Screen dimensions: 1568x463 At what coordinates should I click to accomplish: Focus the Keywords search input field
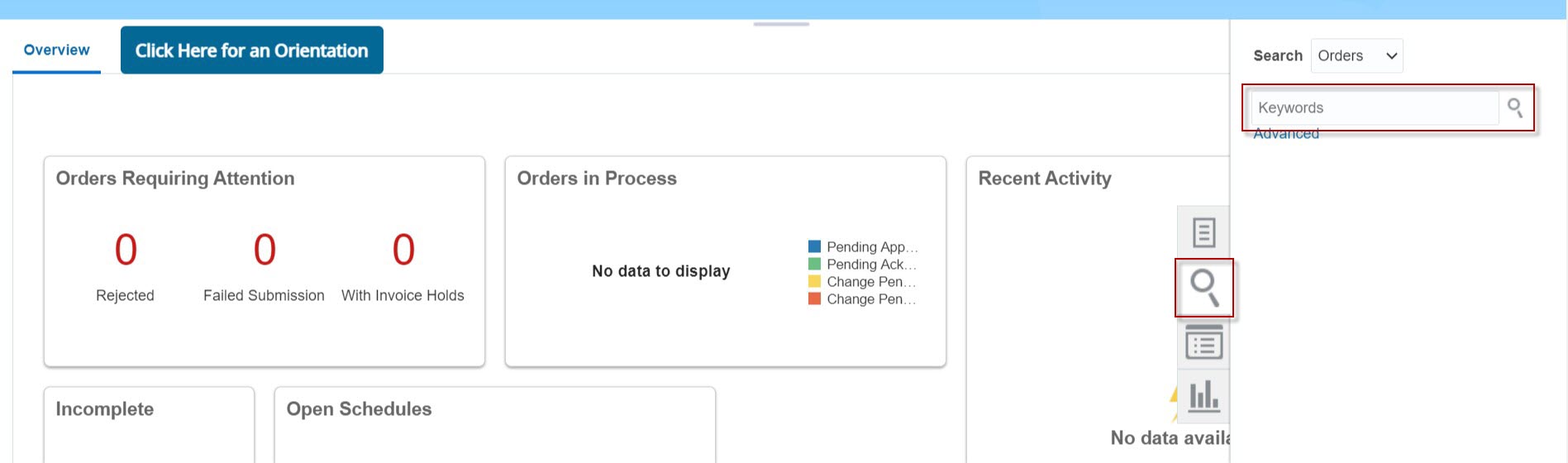[x=1374, y=107]
